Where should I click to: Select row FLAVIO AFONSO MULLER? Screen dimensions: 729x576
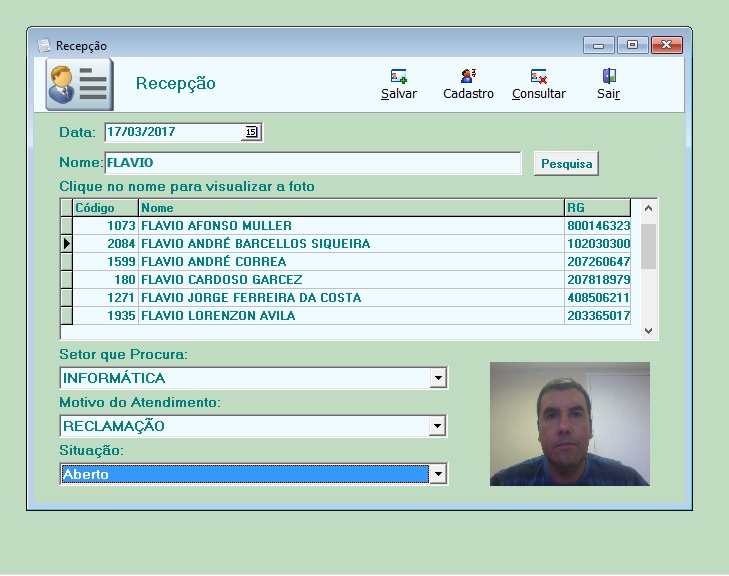tap(217, 226)
